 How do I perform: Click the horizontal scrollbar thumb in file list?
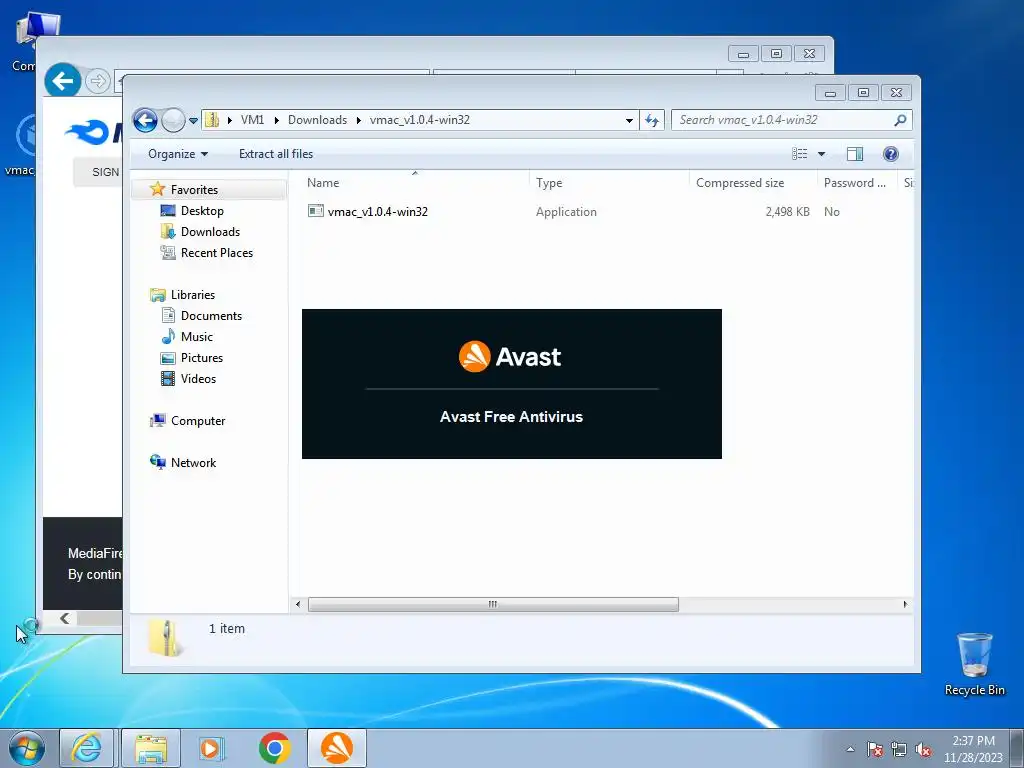click(493, 605)
